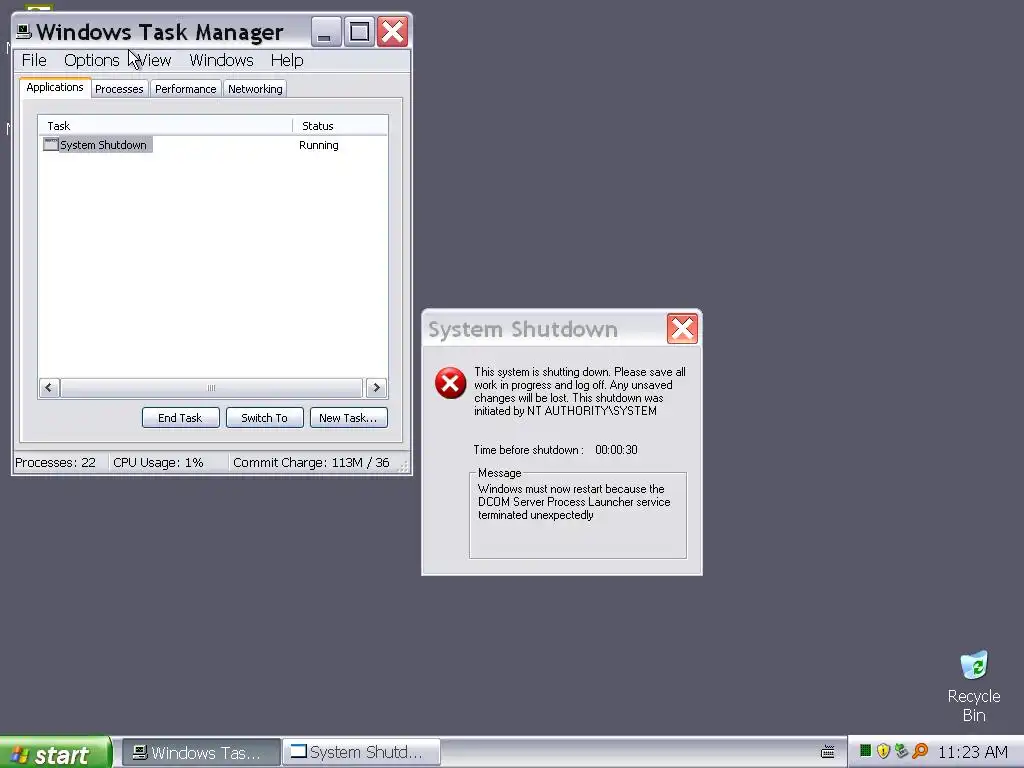Sort applications by the Task column header
The height and width of the screenshot is (768, 1024).
click(165, 125)
